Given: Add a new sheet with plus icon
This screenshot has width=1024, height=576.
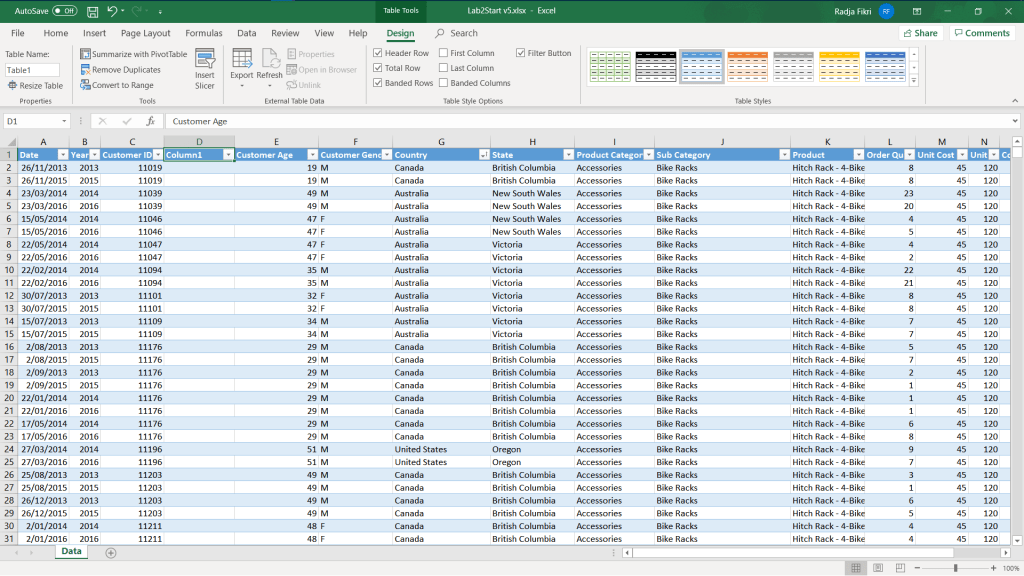Looking at the screenshot, I should [111, 552].
